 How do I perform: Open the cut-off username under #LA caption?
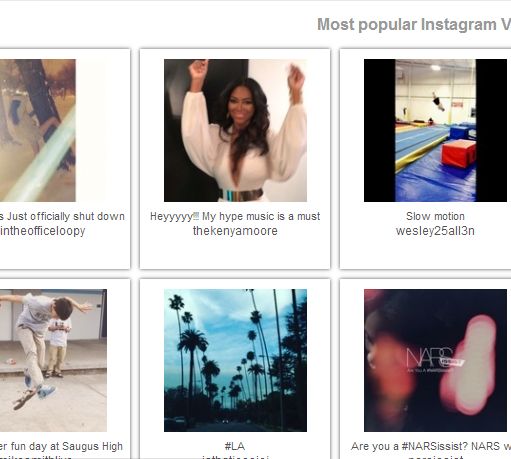pos(235,457)
